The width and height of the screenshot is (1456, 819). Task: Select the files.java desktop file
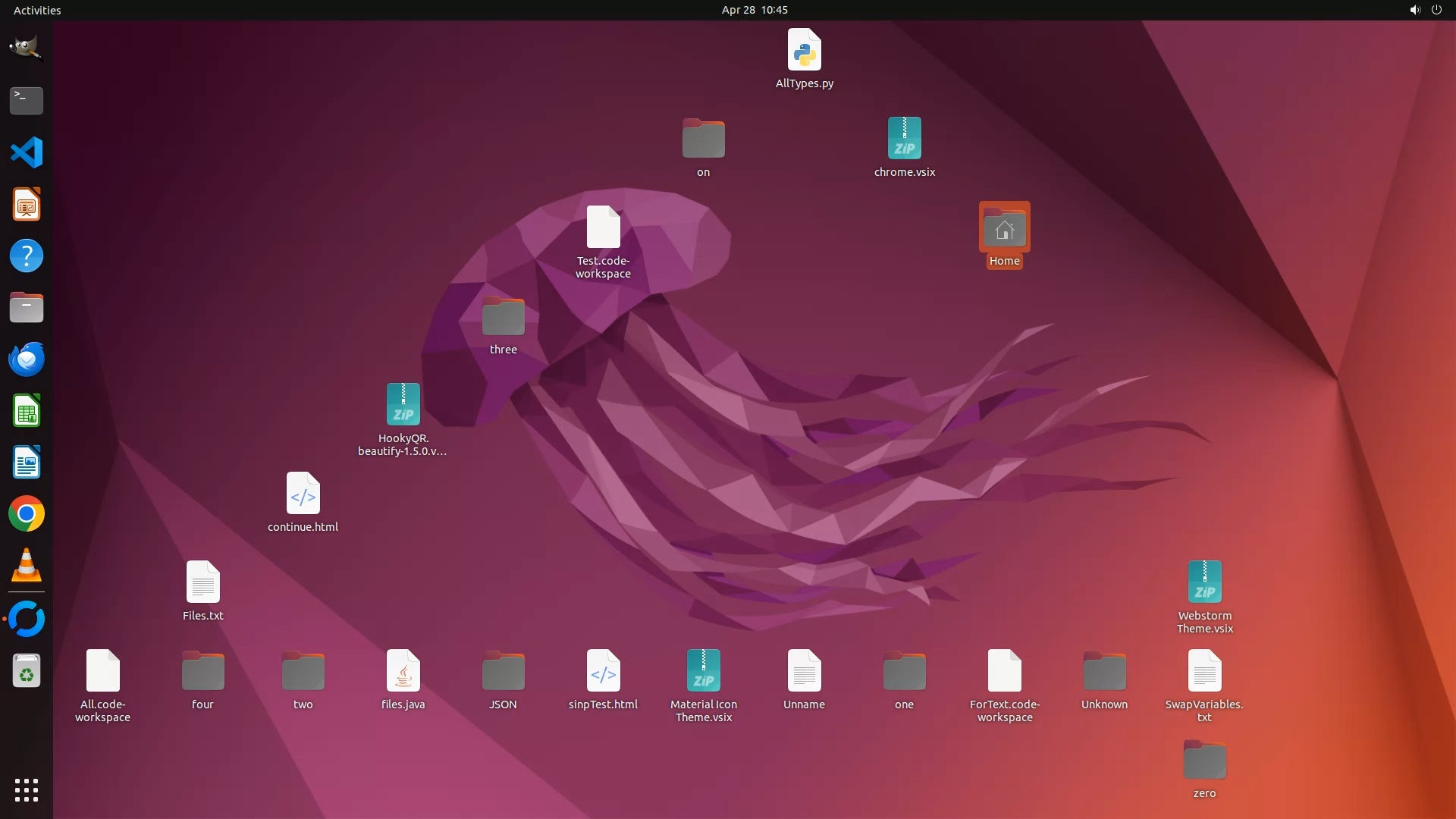[403, 671]
